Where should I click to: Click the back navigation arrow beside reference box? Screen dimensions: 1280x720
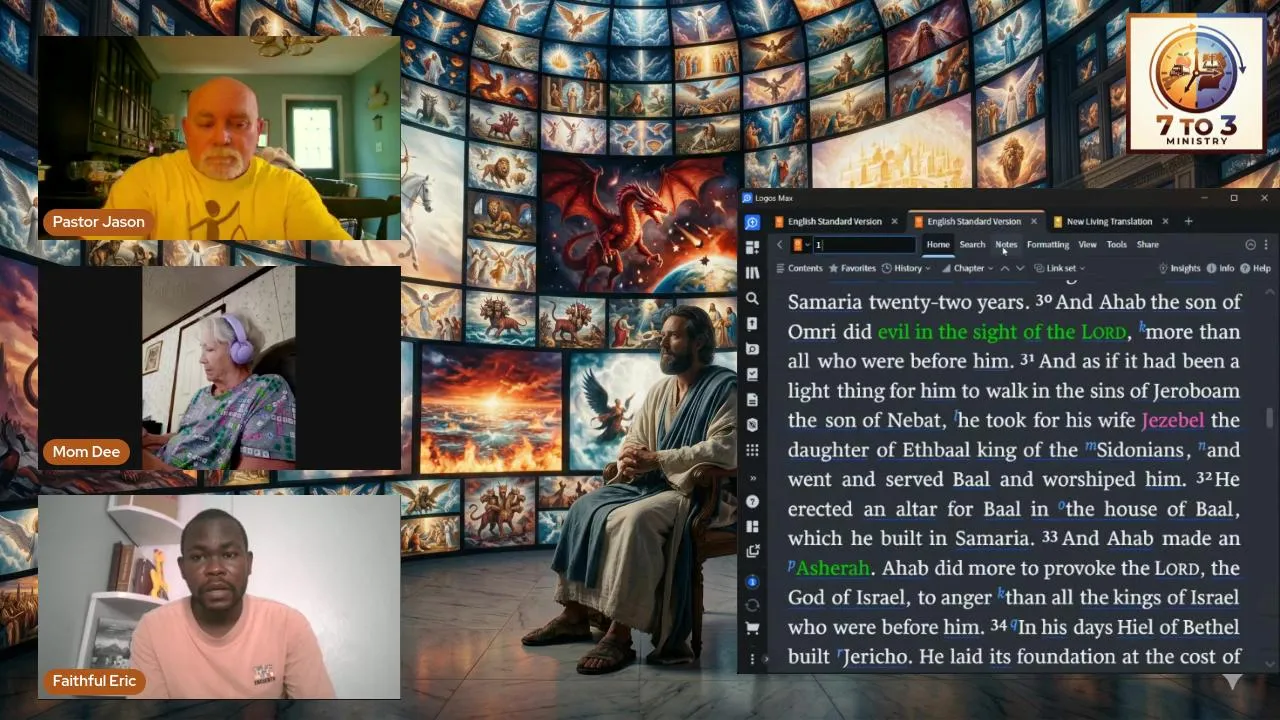[x=780, y=245]
